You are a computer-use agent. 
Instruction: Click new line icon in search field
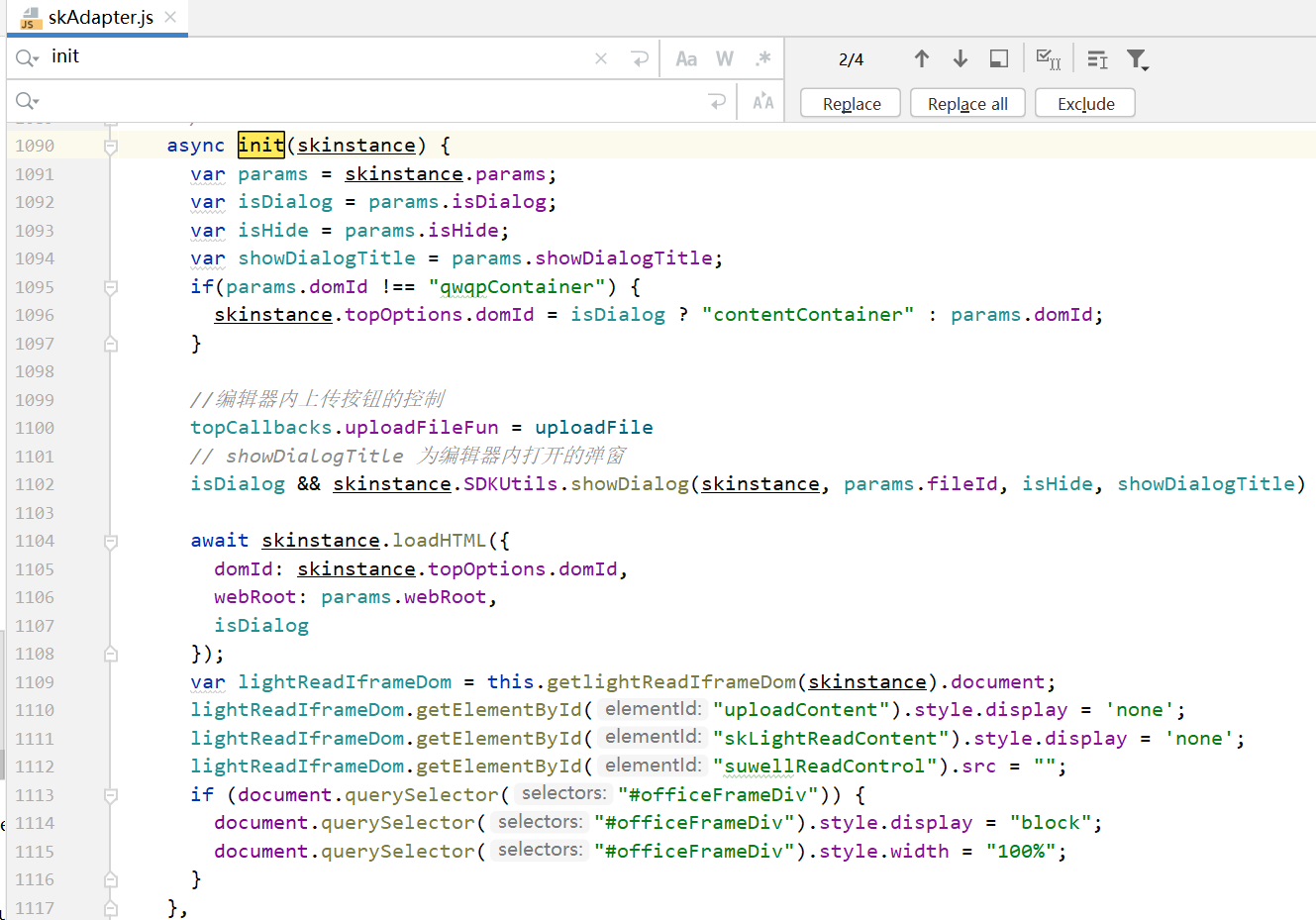[640, 58]
